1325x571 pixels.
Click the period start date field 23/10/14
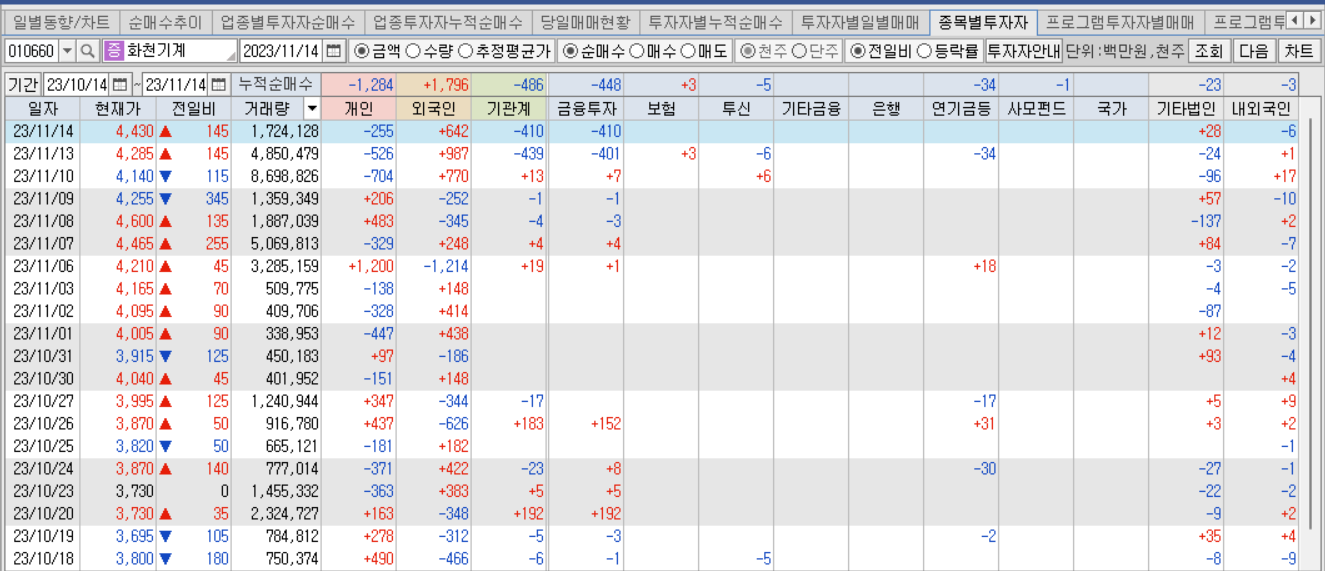(78, 85)
